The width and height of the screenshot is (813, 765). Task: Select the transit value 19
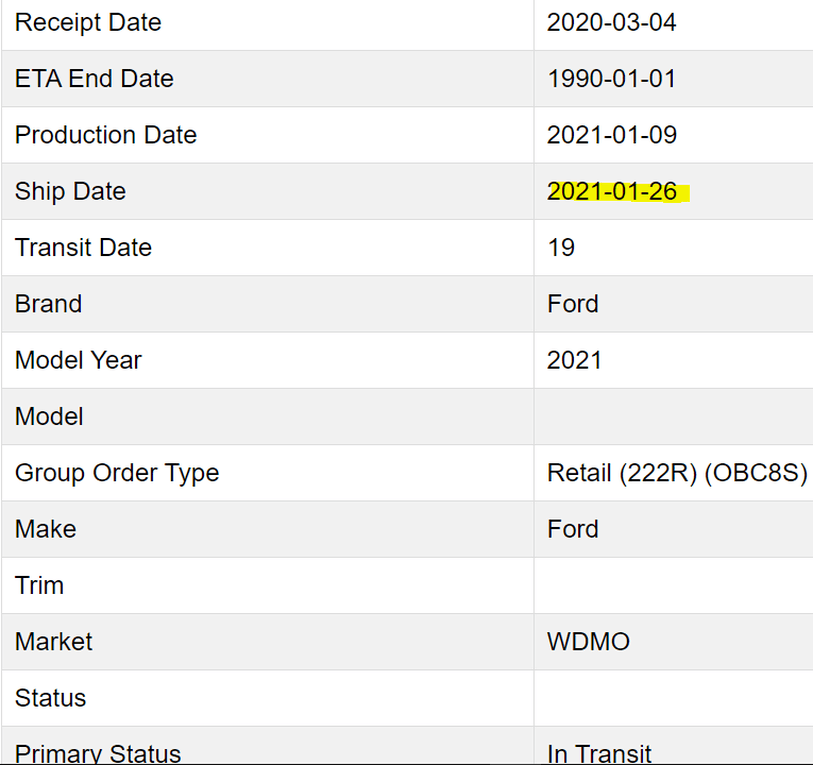click(x=561, y=247)
